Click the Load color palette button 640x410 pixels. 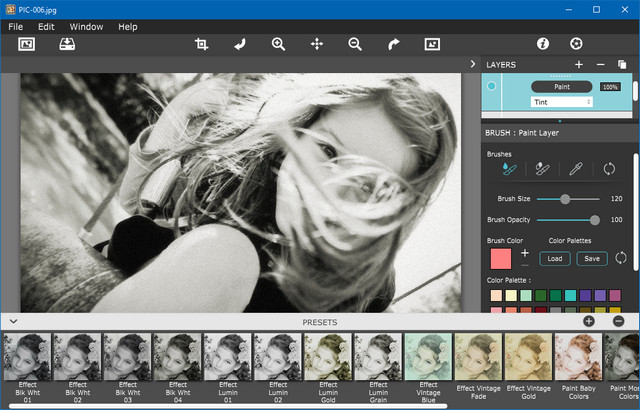[554, 258]
